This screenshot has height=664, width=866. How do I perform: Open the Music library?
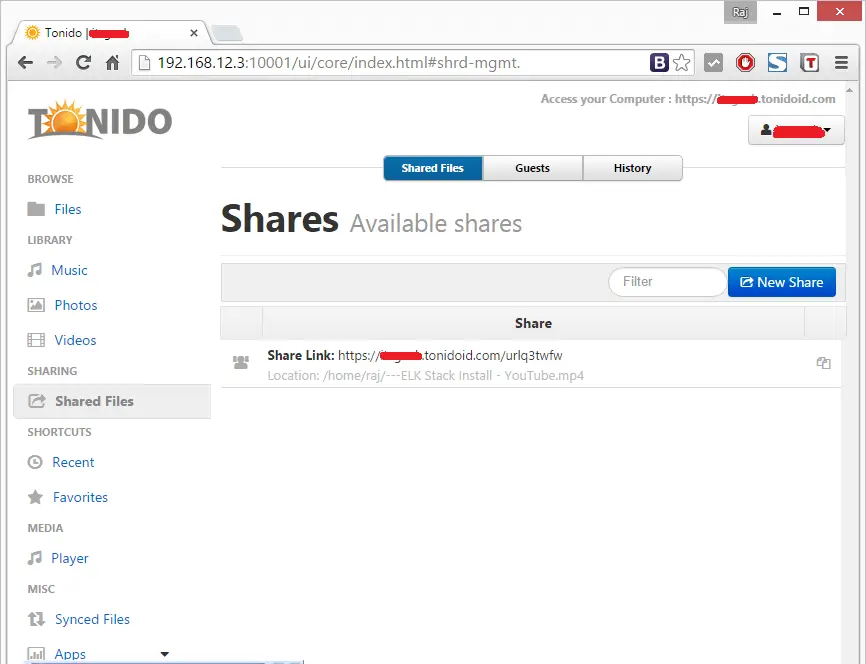pos(69,270)
